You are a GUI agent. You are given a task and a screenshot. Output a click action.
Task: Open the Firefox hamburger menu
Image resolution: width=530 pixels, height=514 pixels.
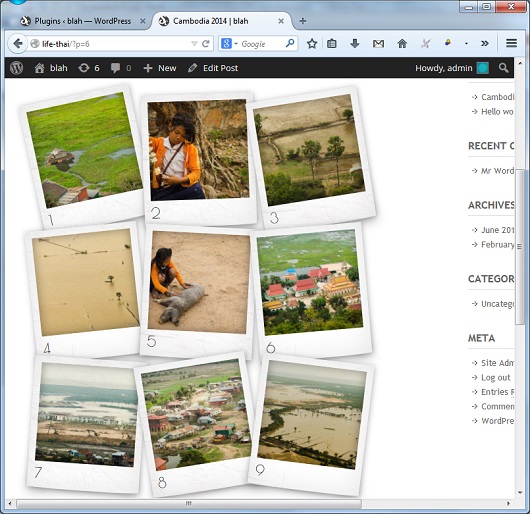tap(511, 43)
